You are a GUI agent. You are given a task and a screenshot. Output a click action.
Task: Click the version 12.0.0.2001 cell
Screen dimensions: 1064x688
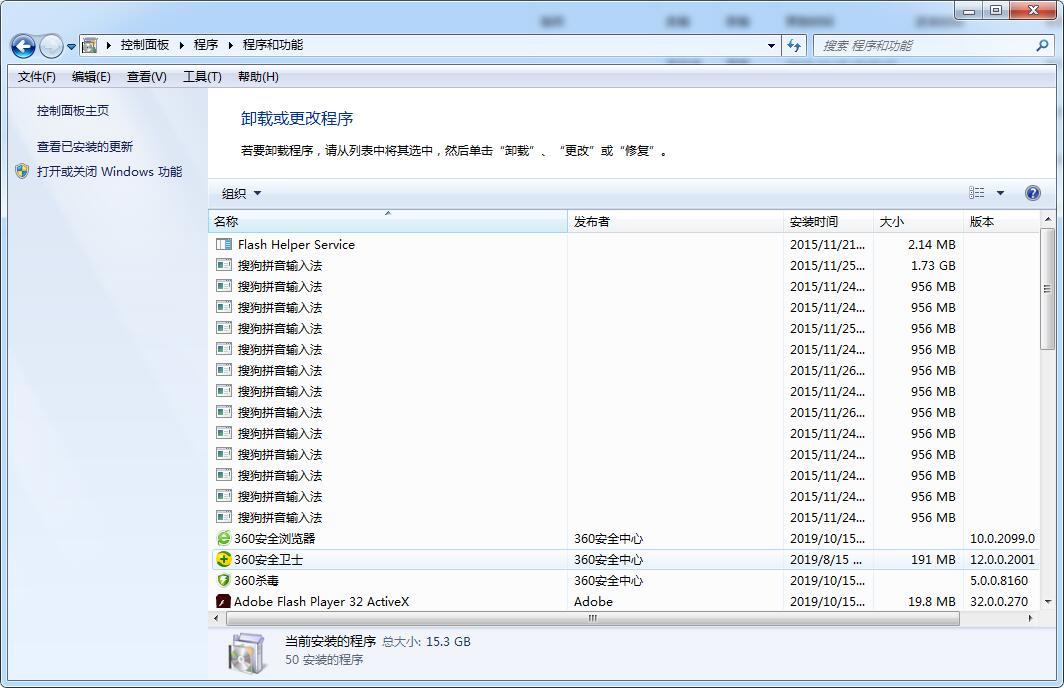point(1002,560)
